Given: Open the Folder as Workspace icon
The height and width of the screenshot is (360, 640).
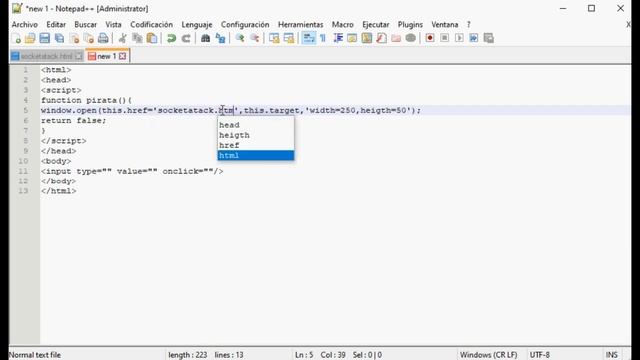Looking at the screenshot, I should click(x=396, y=38).
